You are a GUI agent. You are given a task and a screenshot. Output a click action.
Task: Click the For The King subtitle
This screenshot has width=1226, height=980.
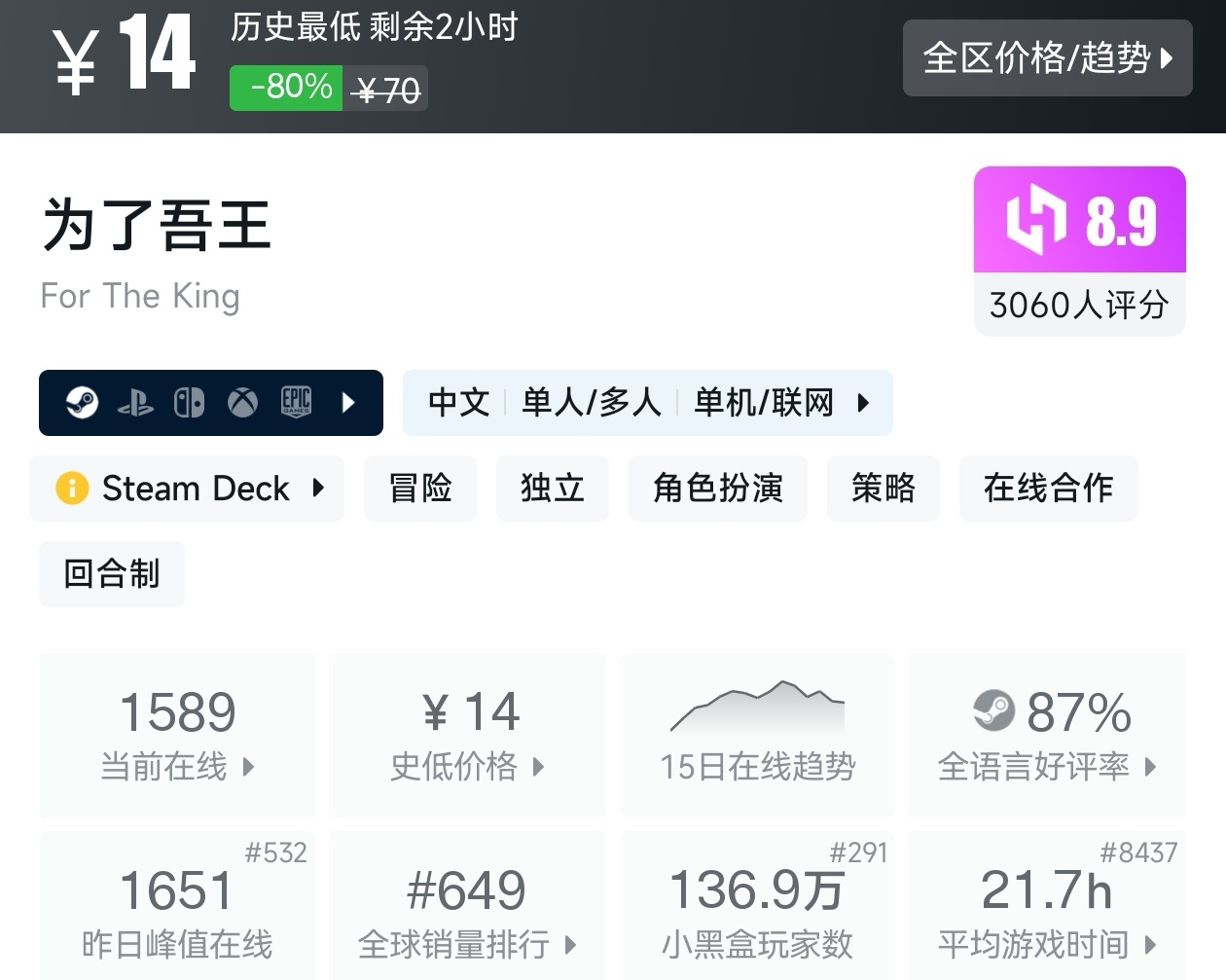point(140,296)
